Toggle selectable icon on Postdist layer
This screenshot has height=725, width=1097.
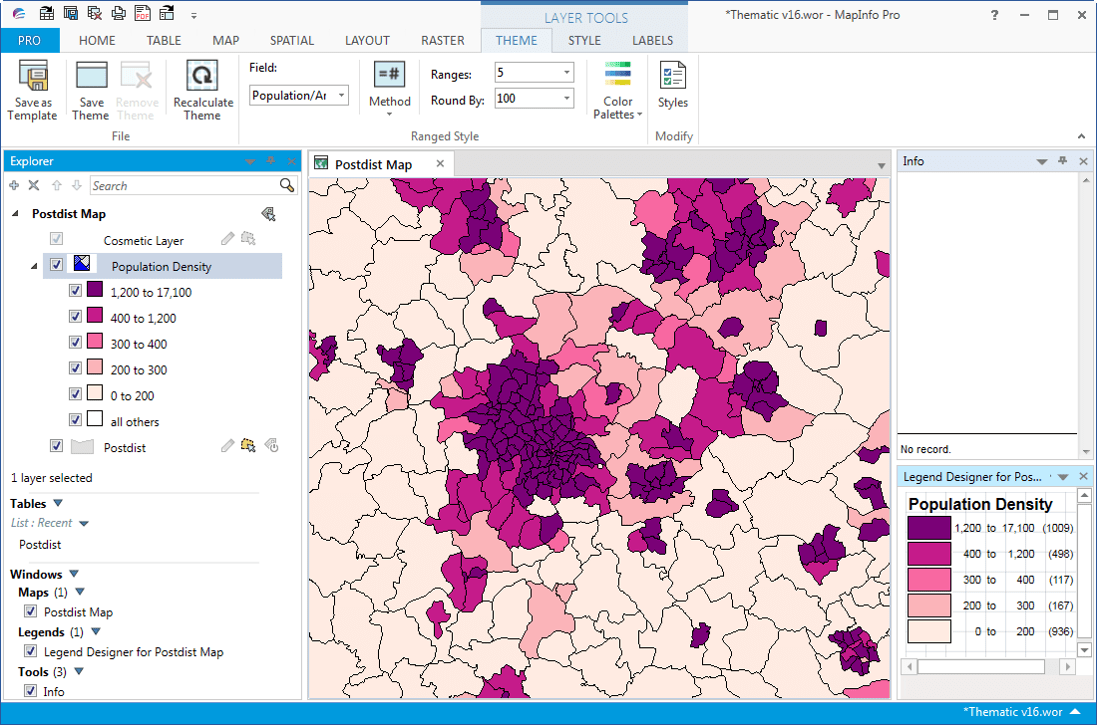click(248, 446)
